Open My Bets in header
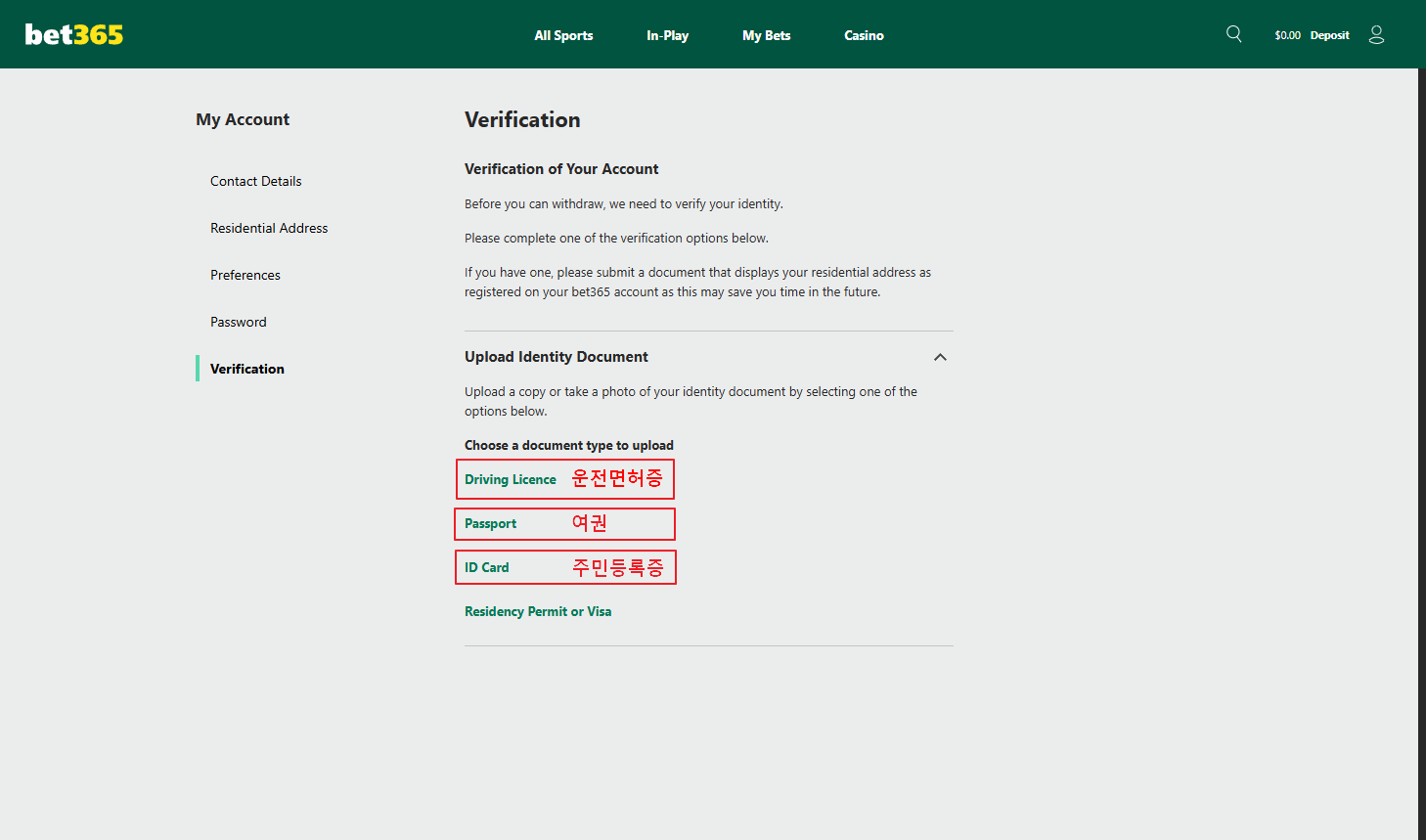Viewport: 1426px width, 840px height. (766, 35)
